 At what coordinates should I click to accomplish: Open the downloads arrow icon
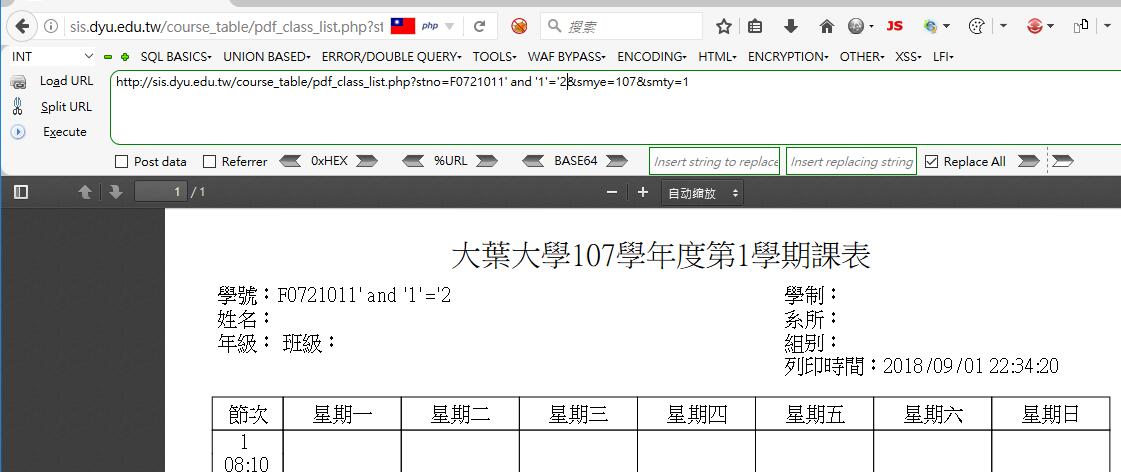point(791,26)
